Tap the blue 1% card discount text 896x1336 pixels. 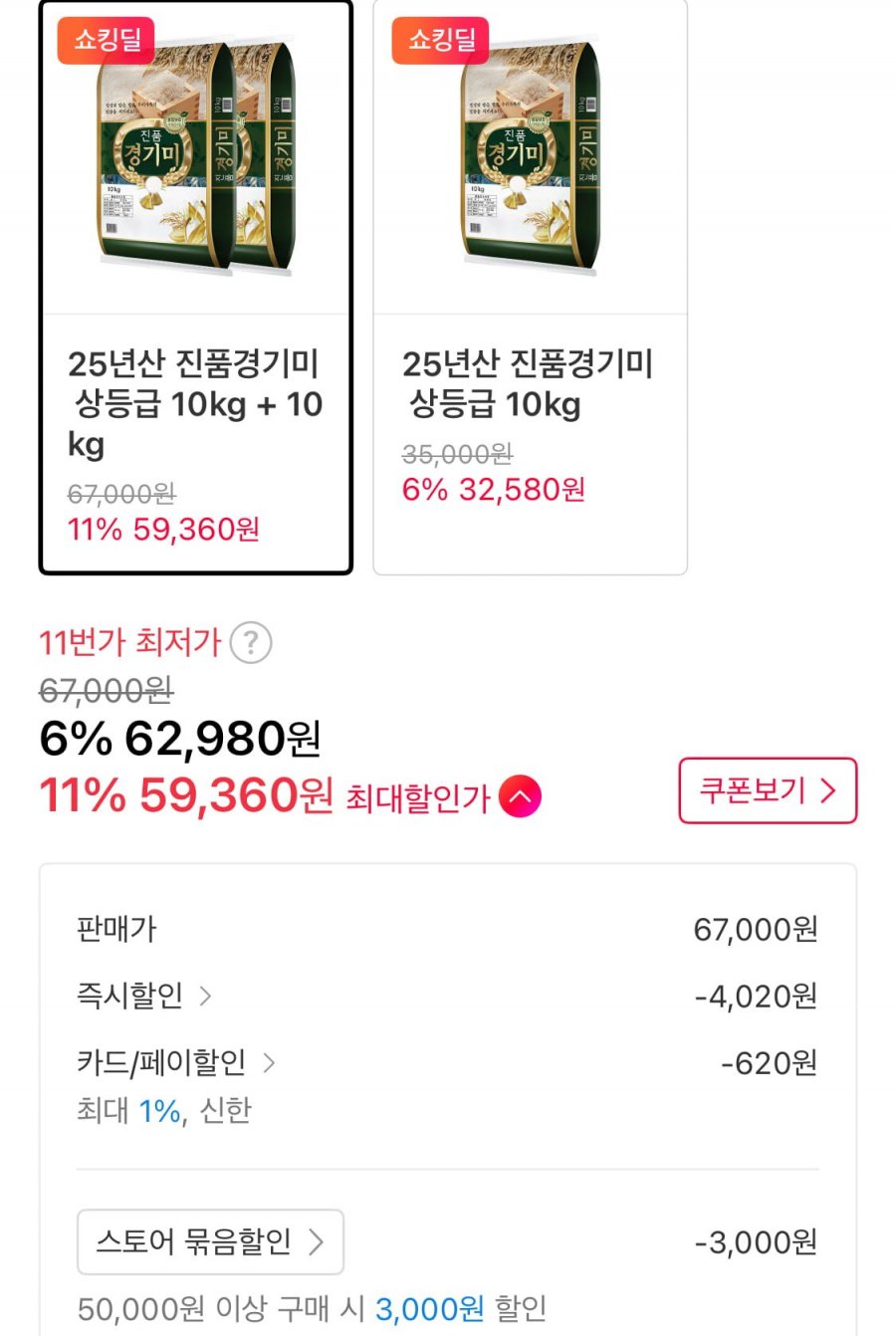click(159, 1110)
